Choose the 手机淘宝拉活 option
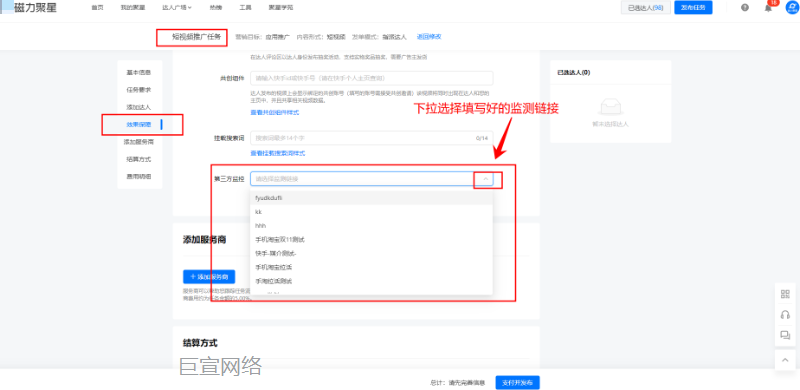The image size is (800, 390). [x=371, y=267]
